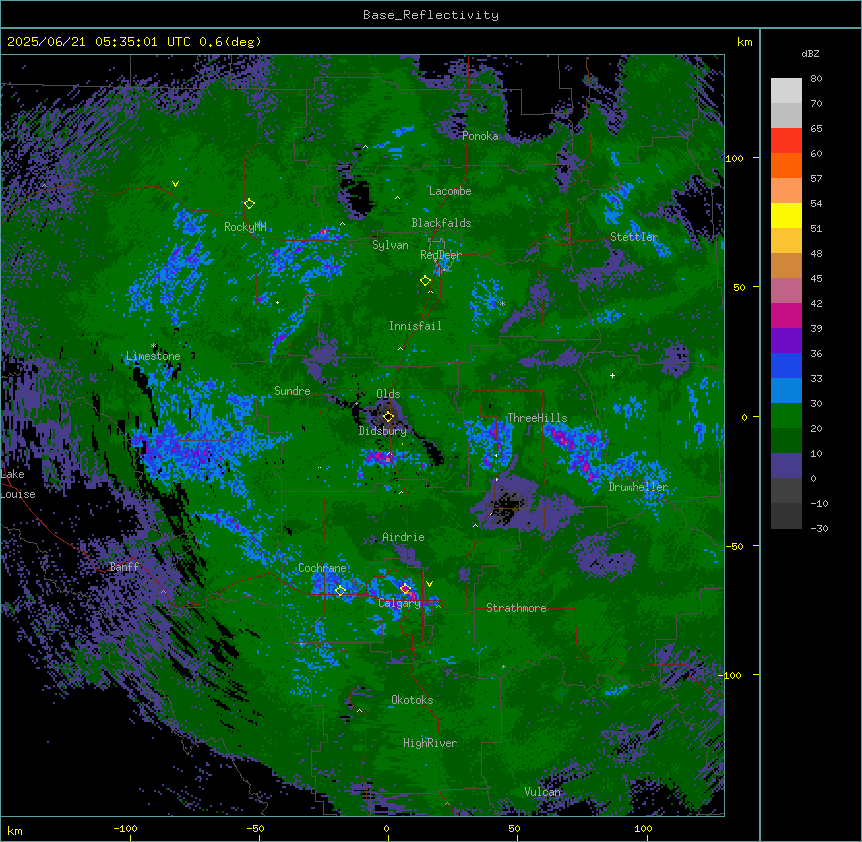
Task: Select the HighRiver label
Action: click(430, 743)
